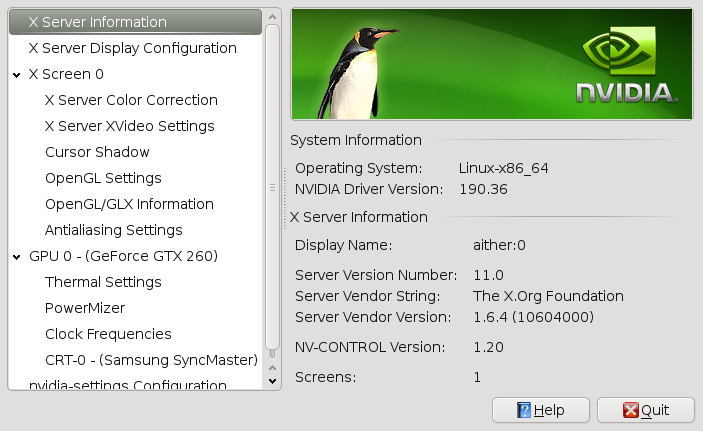The width and height of the screenshot is (703, 431).
Task: Click the sidebar scrollbar up arrow at top
Action: point(272,17)
